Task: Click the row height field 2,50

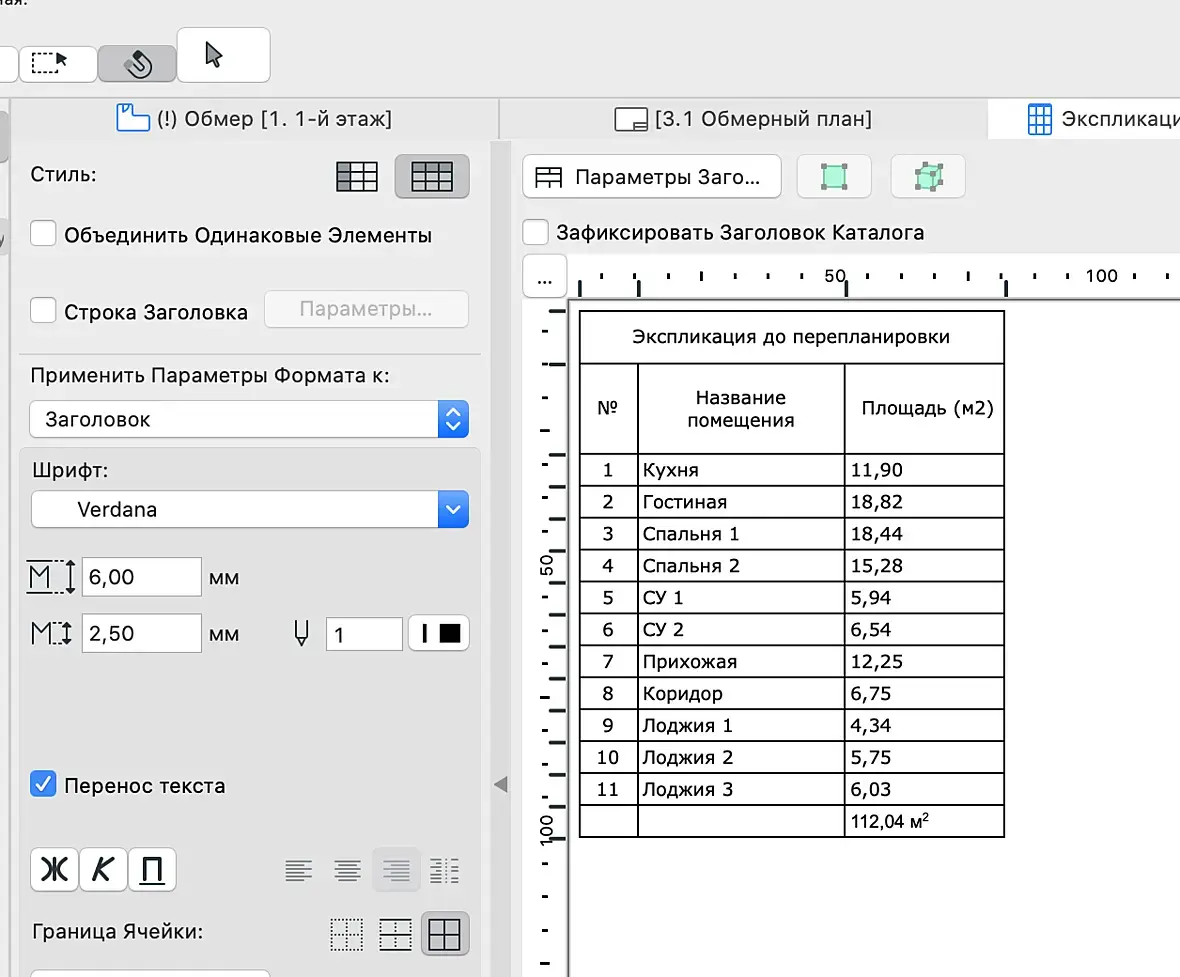Action: click(x=141, y=634)
